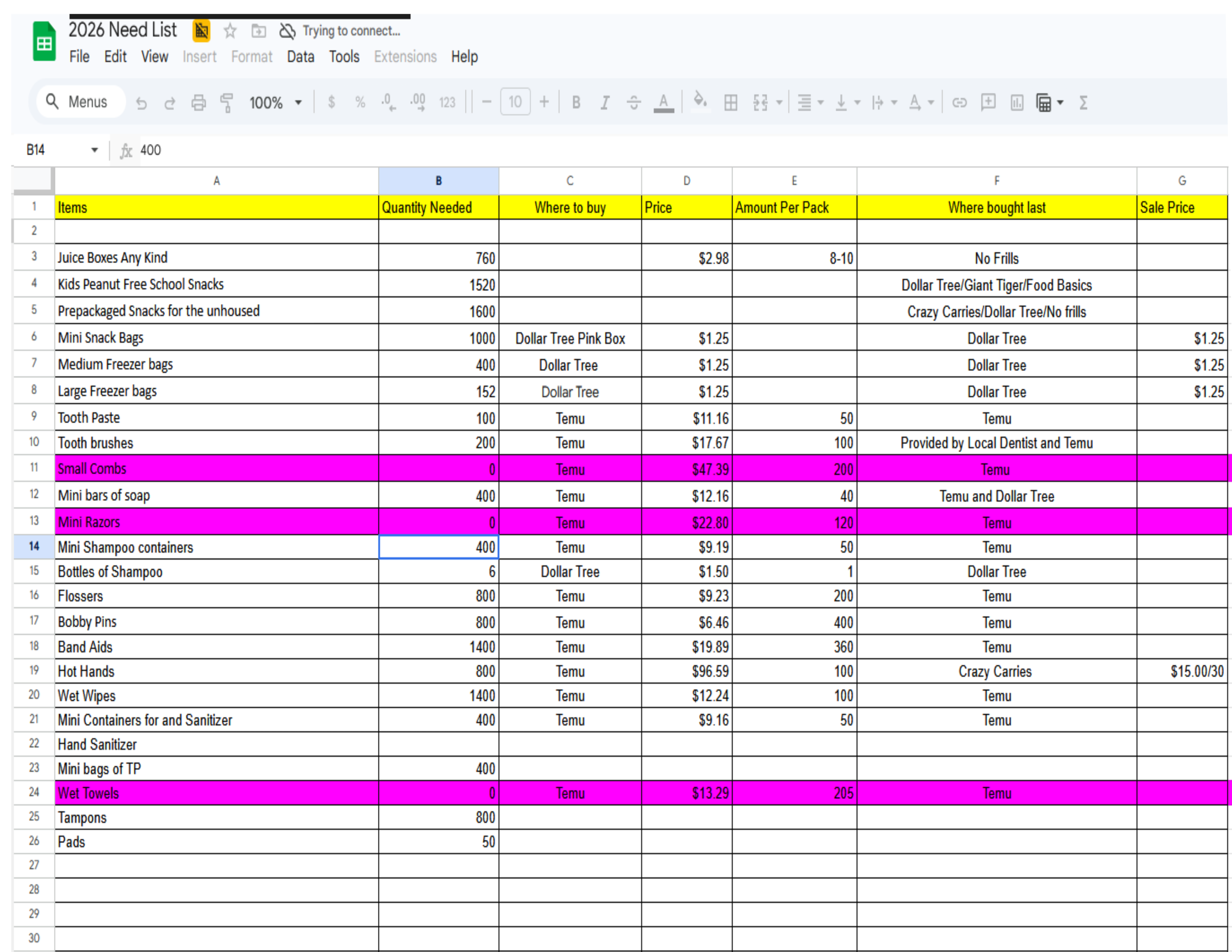This screenshot has width=1232, height=952.
Task: Click the undo arrow icon
Action: pyautogui.click(x=141, y=102)
